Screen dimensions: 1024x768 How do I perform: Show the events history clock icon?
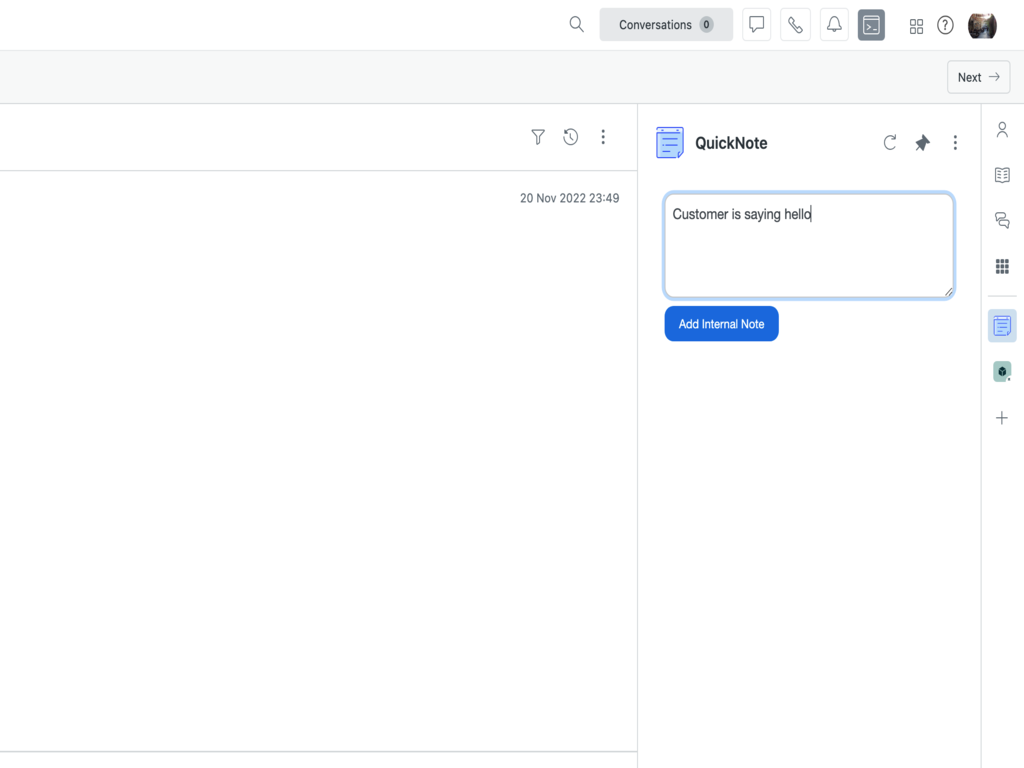tap(570, 137)
